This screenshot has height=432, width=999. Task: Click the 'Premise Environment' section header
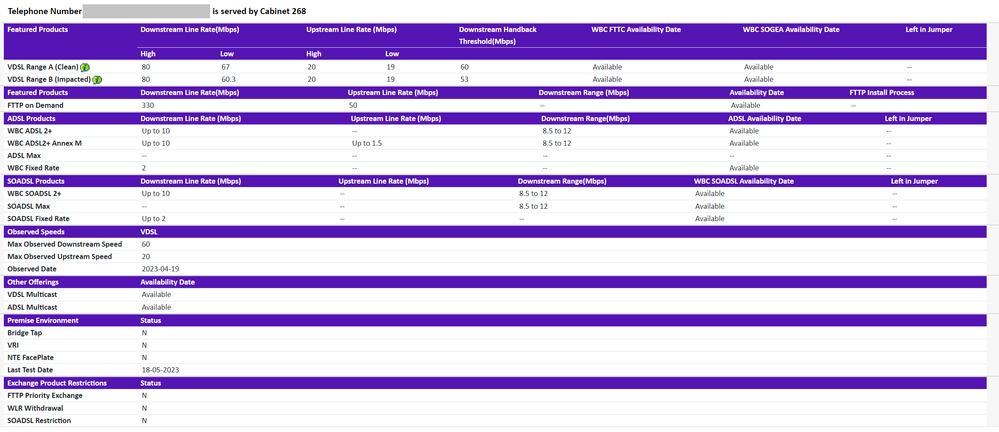tap(43, 320)
